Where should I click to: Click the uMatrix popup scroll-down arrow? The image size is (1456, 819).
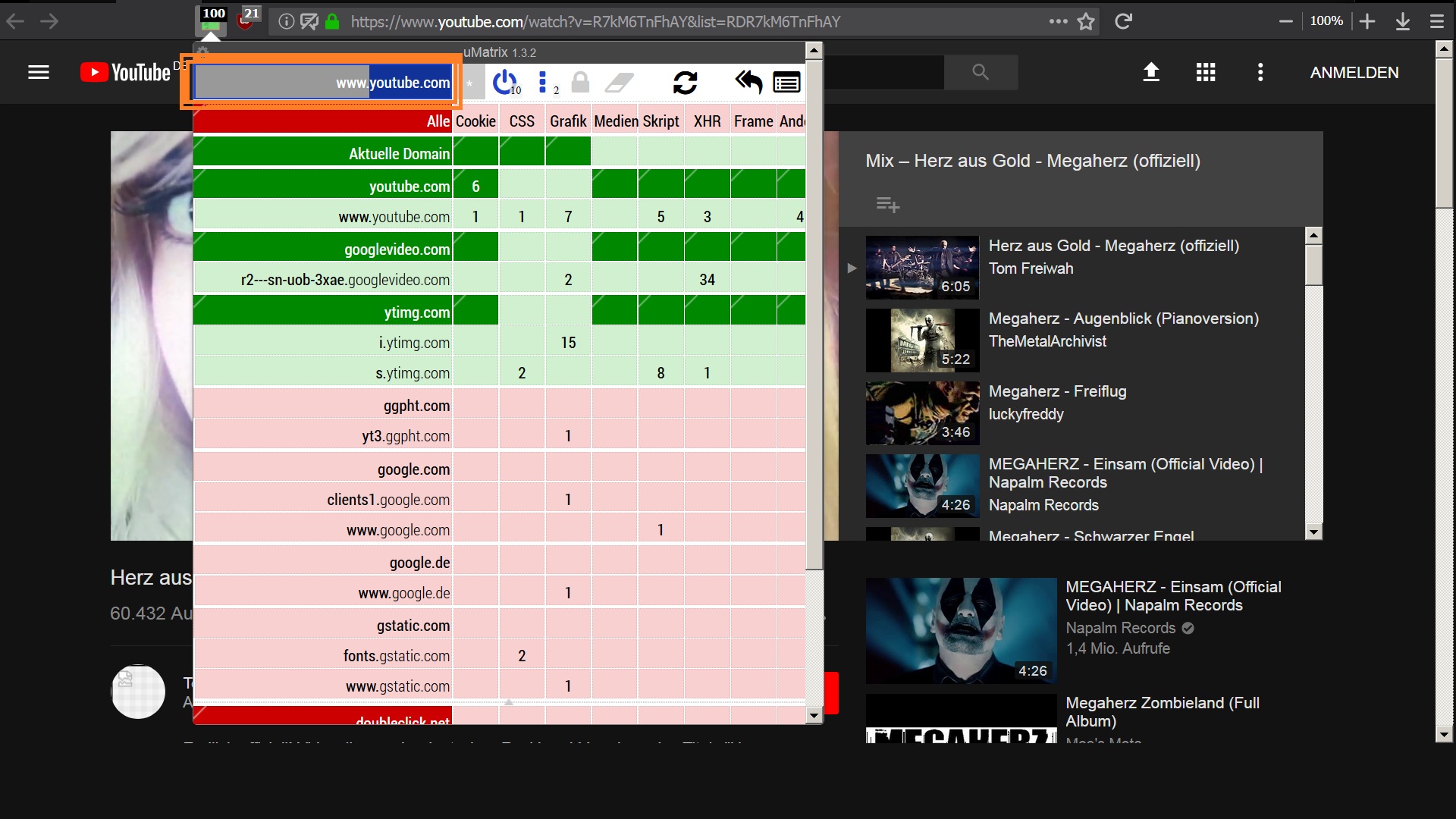point(814,715)
